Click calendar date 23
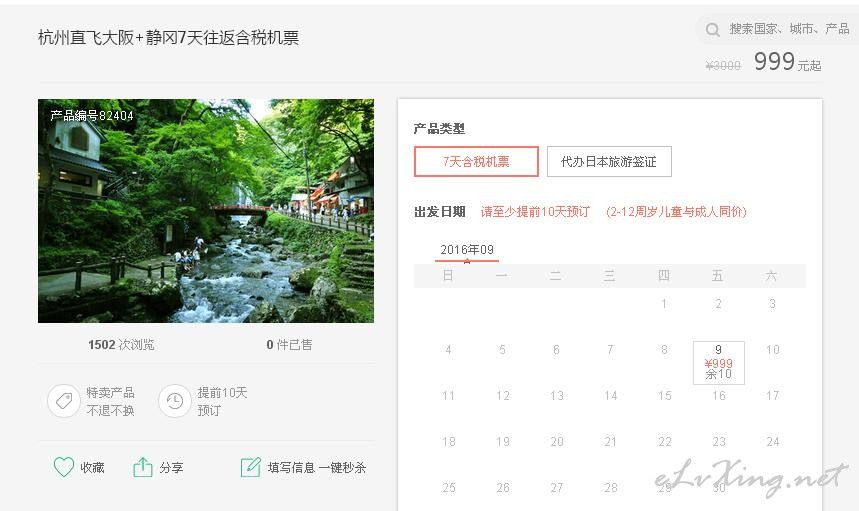Viewport: 859px width, 511px height. pos(719,441)
